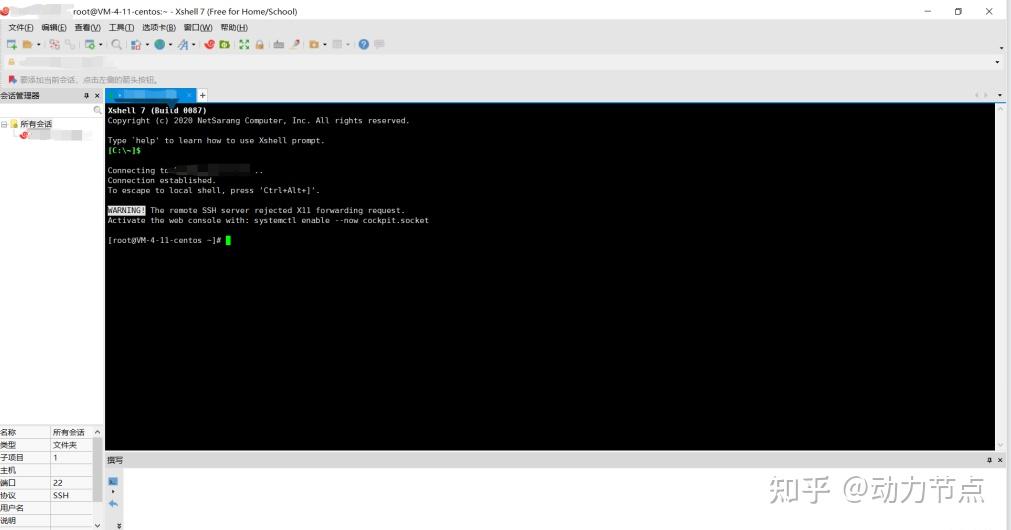The width and height of the screenshot is (1011, 530).
Task: Open the 查看(V) menu
Action: pyautogui.click(x=87, y=28)
